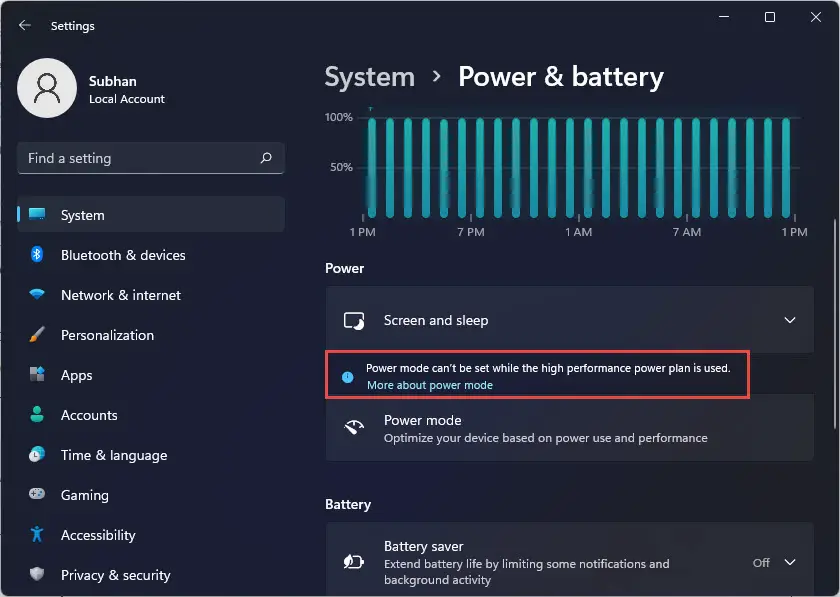Click the Personalization paintbrush icon

[x=37, y=334]
